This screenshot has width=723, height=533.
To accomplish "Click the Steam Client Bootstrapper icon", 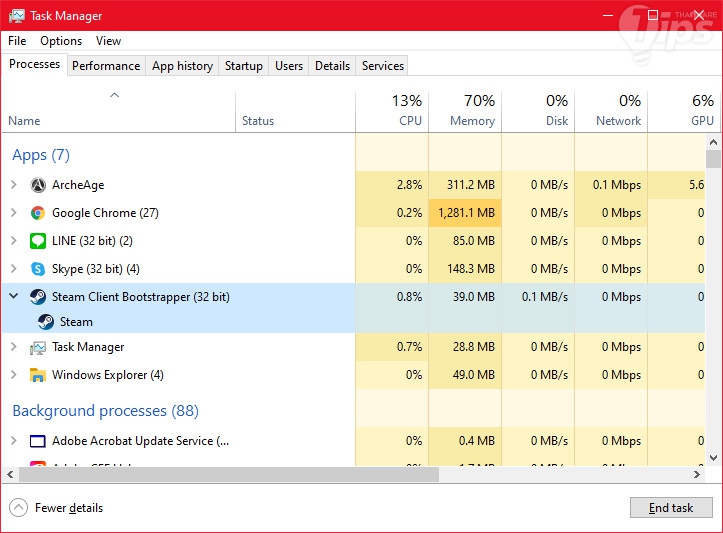I will pyautogui.click(x=38, y=297).
